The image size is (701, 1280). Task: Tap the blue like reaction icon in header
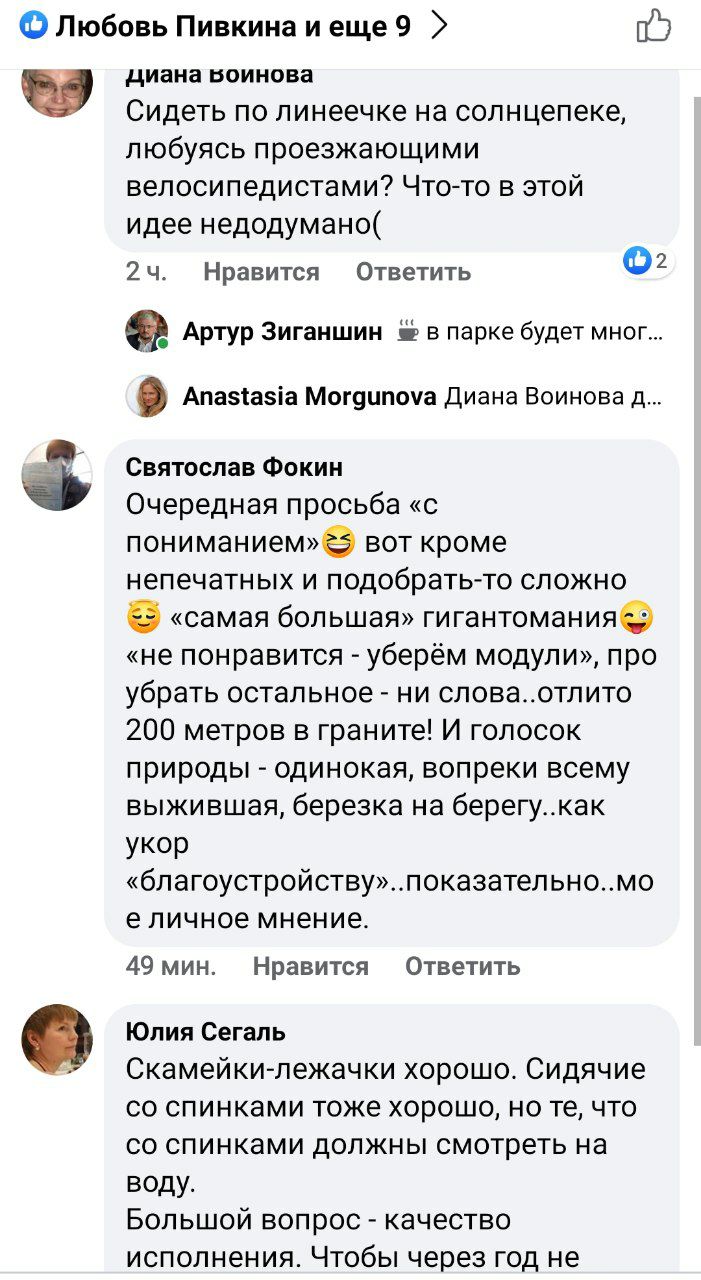pos(34,26)
